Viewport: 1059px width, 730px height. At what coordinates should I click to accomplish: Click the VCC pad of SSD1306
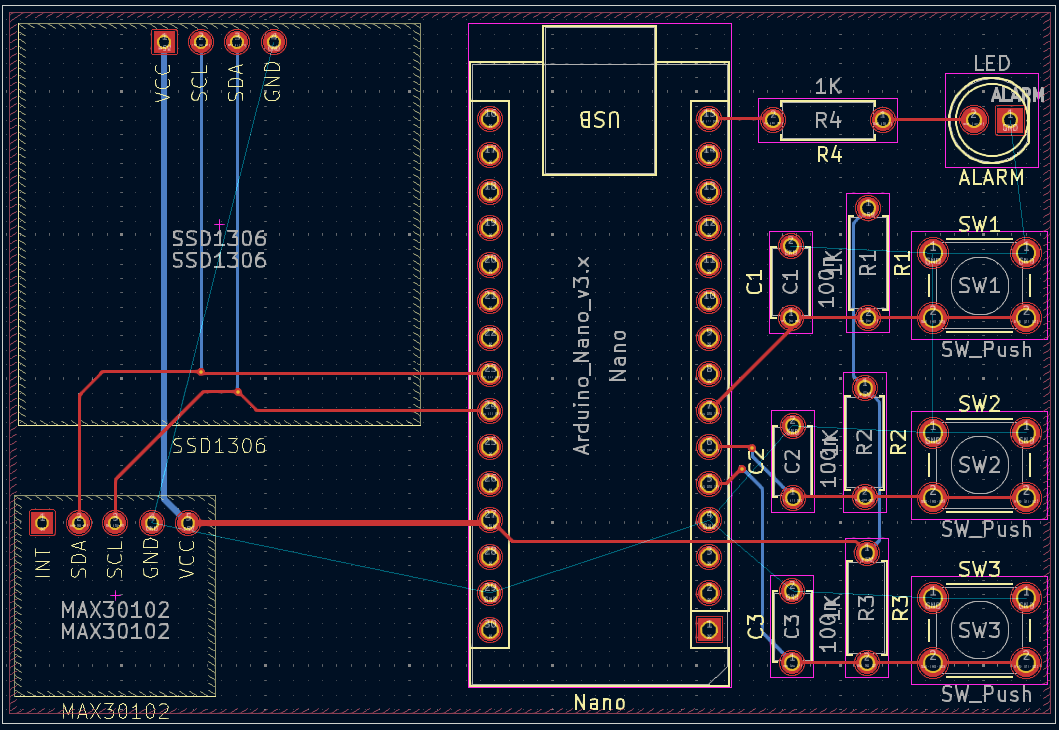[x=163, y=42]
